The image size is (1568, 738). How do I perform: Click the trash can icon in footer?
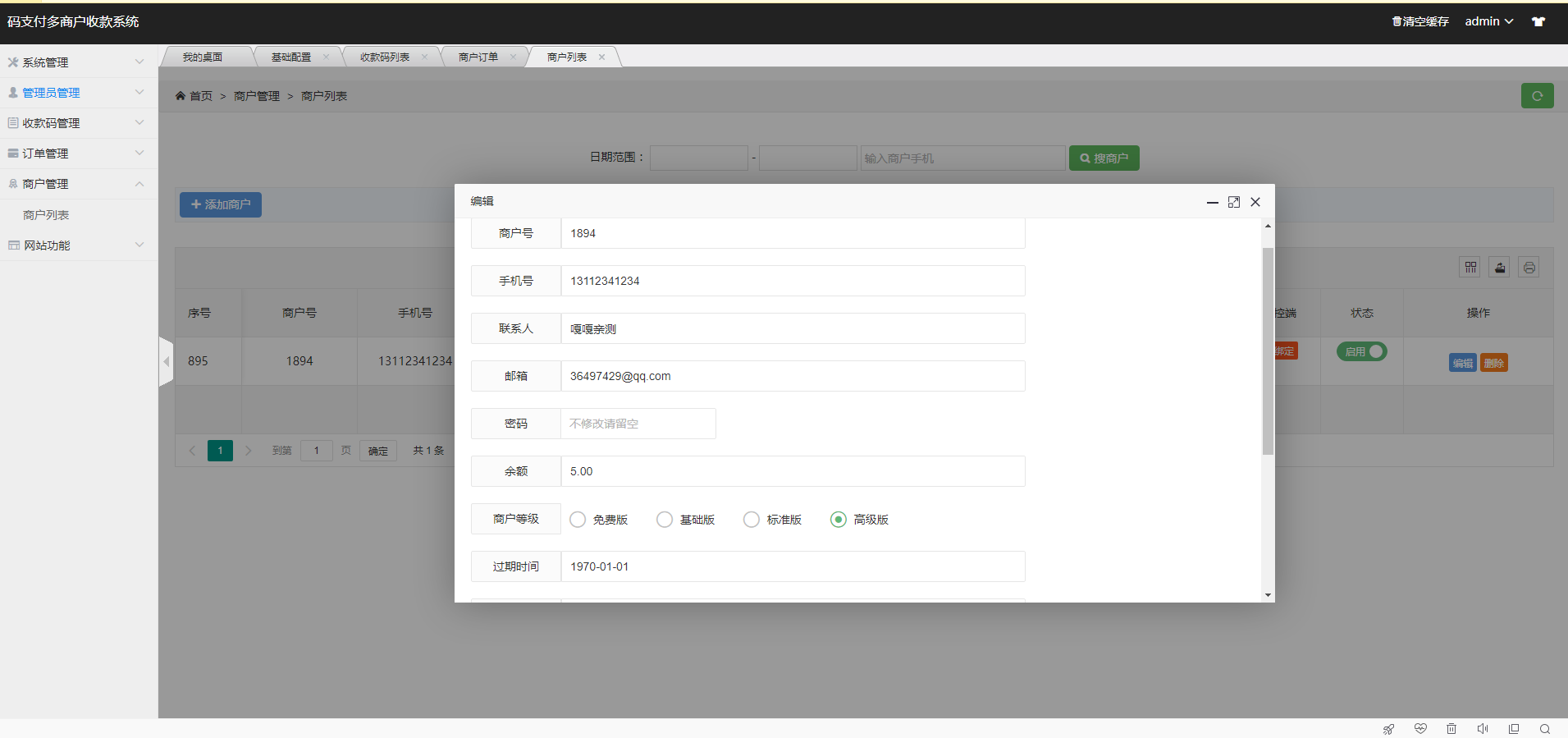[1451, 729]
